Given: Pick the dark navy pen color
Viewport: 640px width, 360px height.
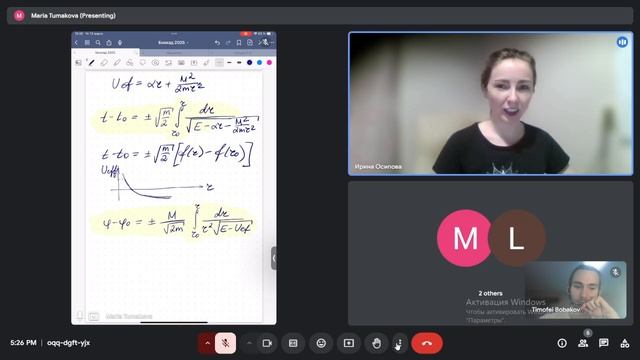Looking at the screenshot, I should point(249,62).
